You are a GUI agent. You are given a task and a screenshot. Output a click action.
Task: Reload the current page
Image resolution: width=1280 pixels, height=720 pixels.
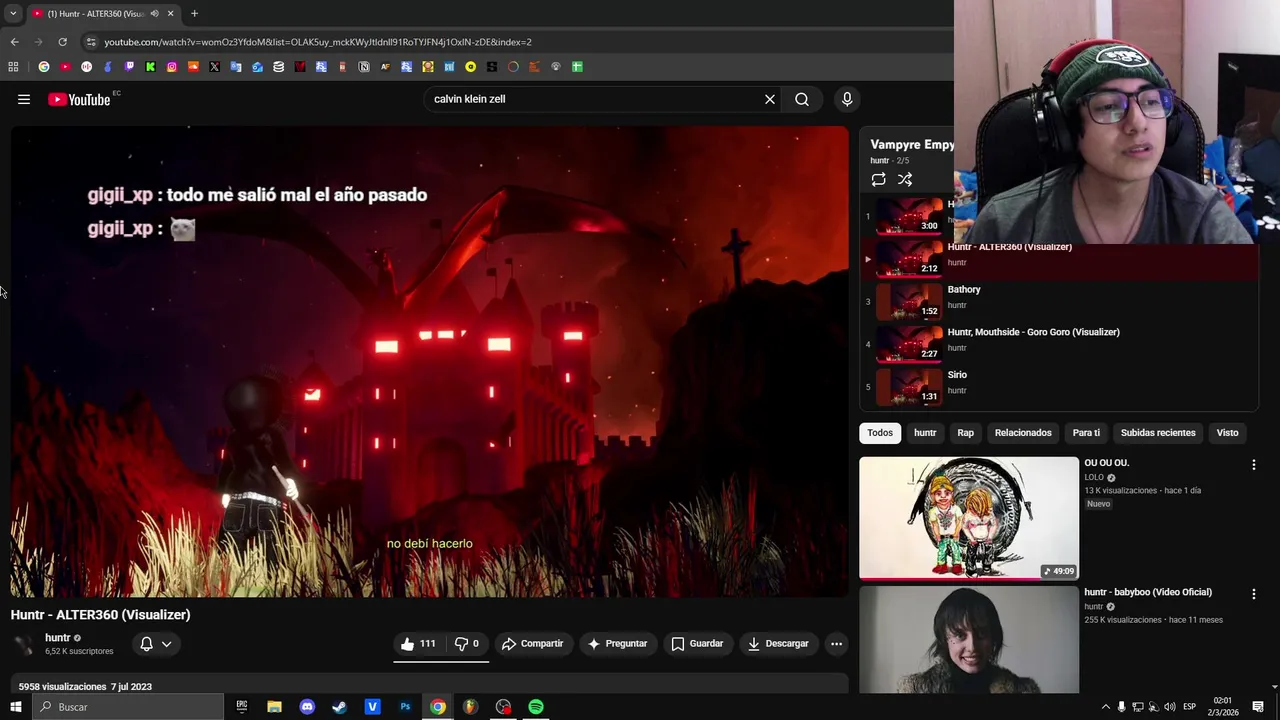pos(62,42)
